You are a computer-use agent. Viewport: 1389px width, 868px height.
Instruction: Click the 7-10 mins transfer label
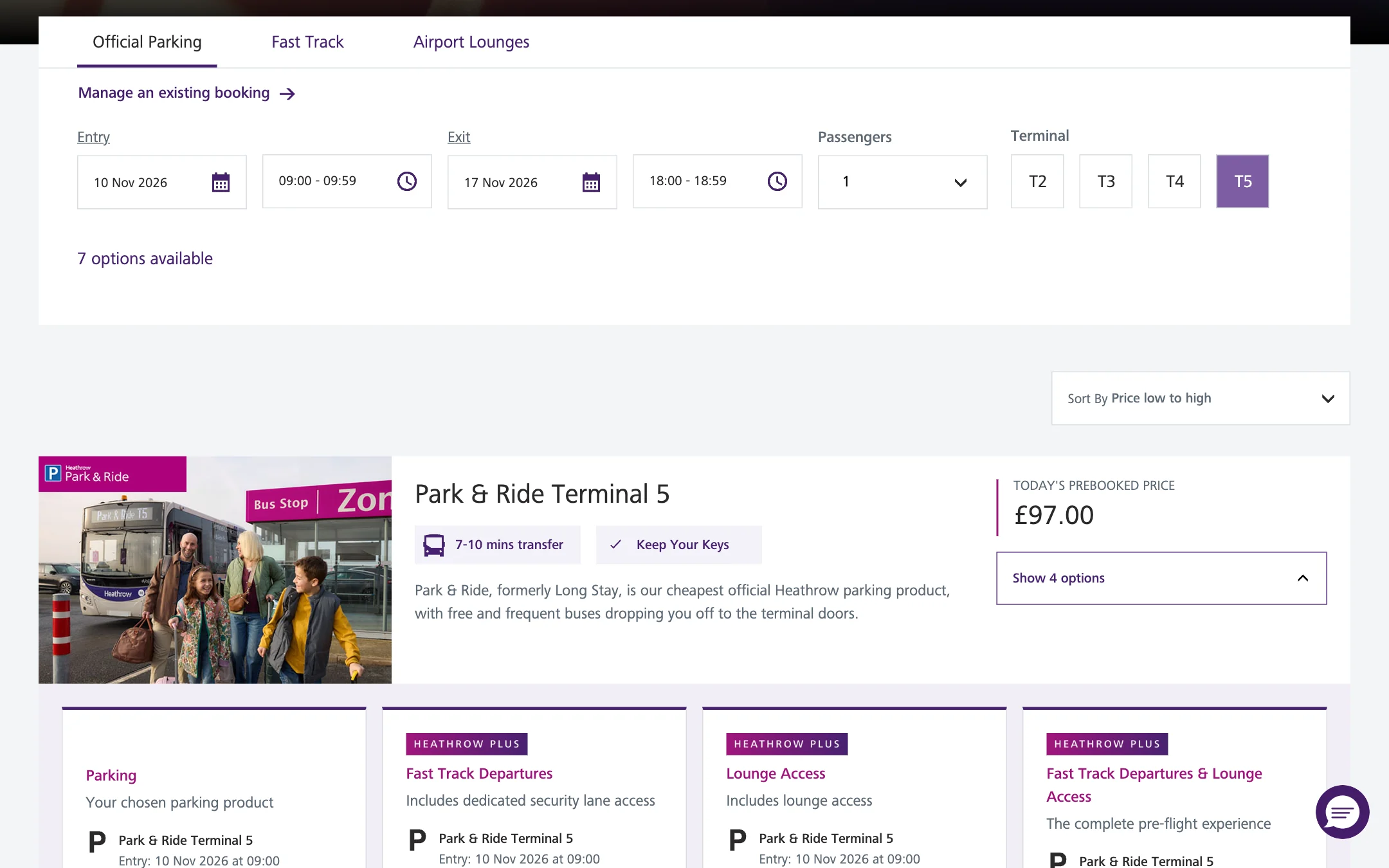pos(509,545)
